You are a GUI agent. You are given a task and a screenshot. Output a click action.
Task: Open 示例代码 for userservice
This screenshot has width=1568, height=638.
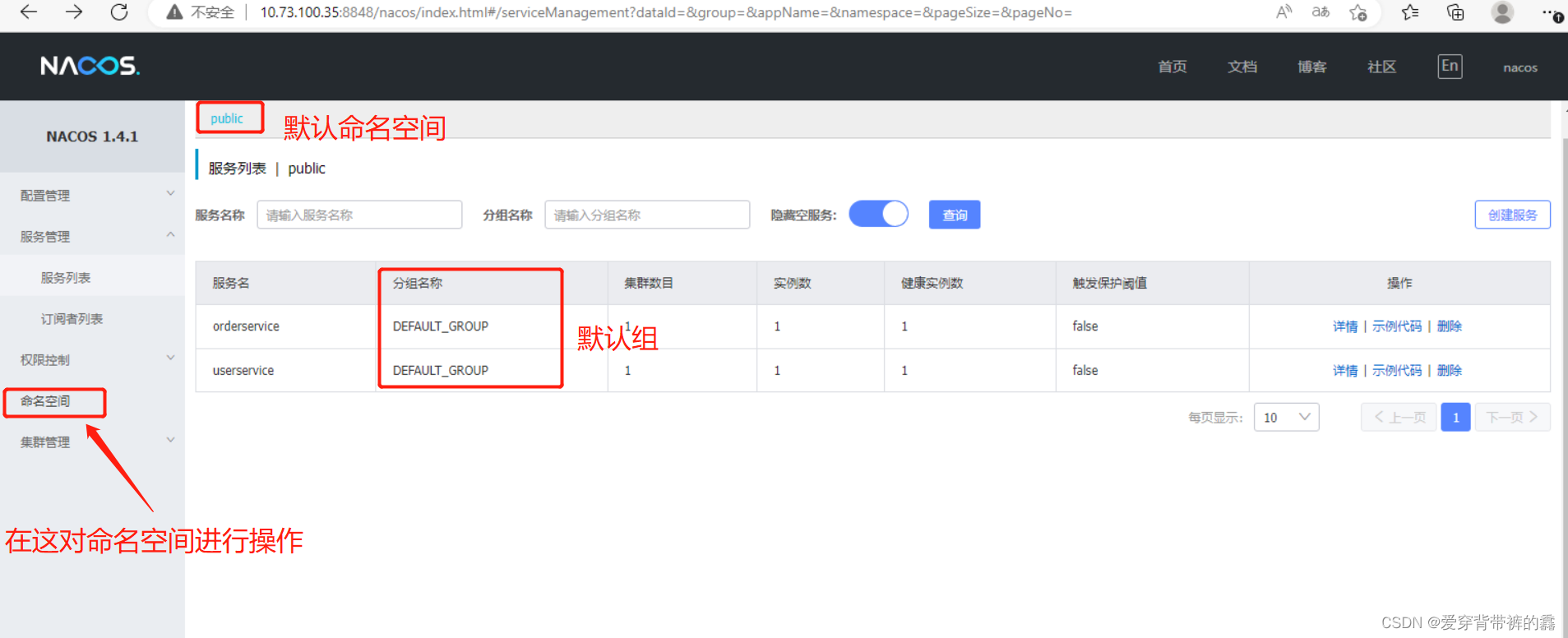(x=1397, y=371)
